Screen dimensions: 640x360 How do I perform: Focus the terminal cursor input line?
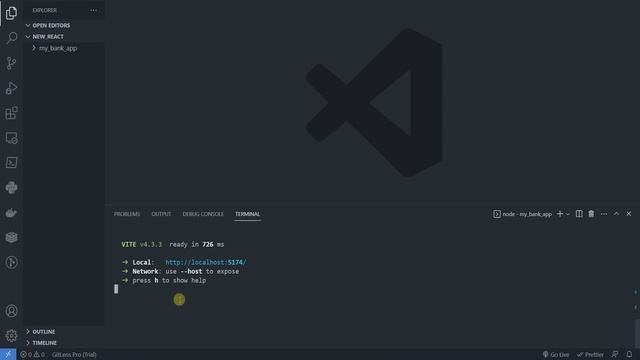click(116, 289)
